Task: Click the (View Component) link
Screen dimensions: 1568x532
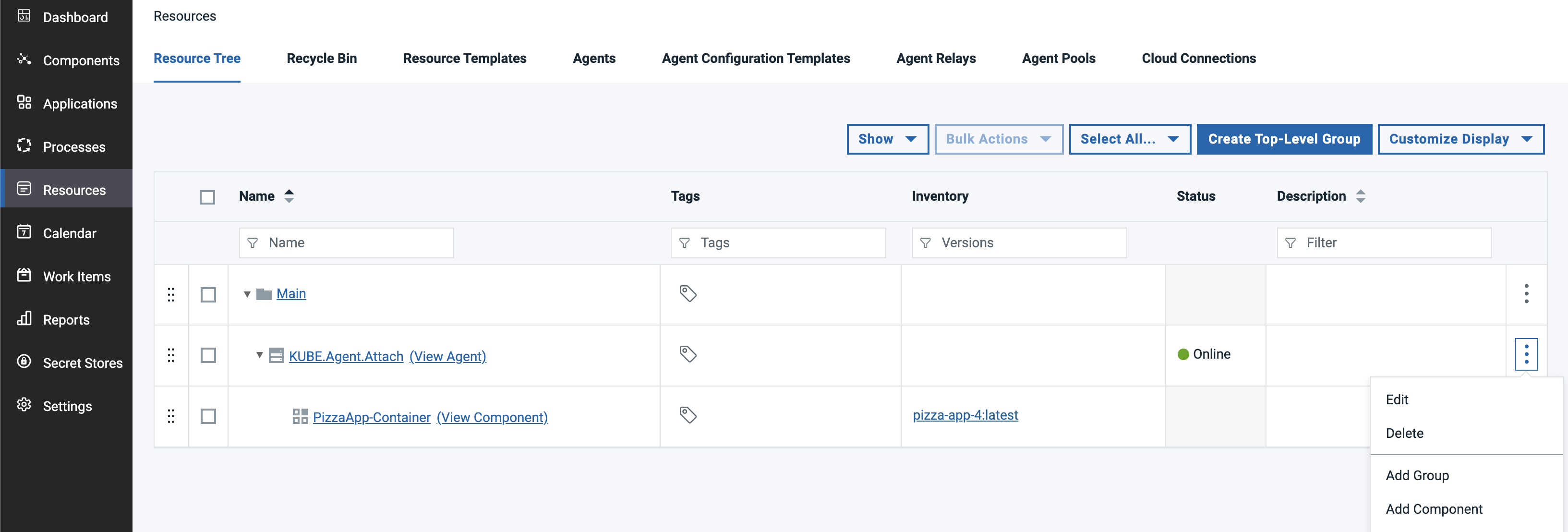Action: [x=492, y=418]
